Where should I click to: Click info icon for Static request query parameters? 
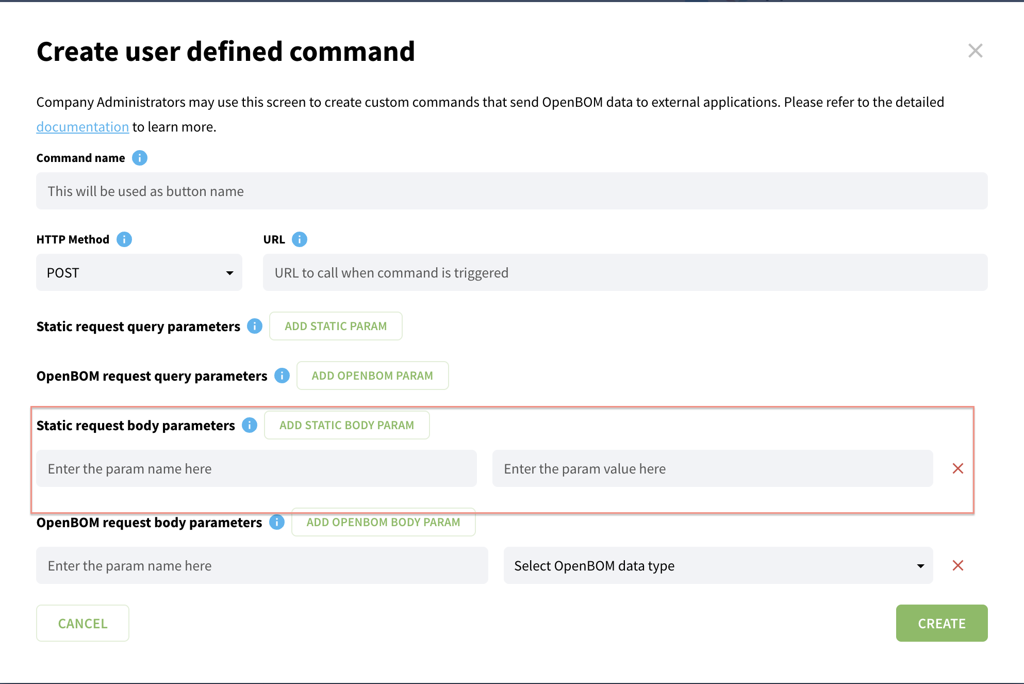click(x=255, y=326)
